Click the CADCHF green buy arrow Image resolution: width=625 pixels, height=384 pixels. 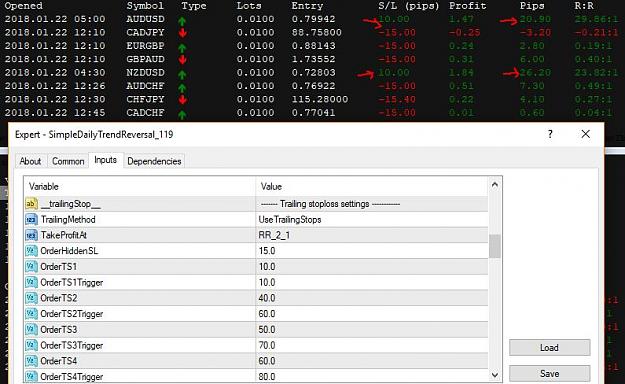[182, 115]
